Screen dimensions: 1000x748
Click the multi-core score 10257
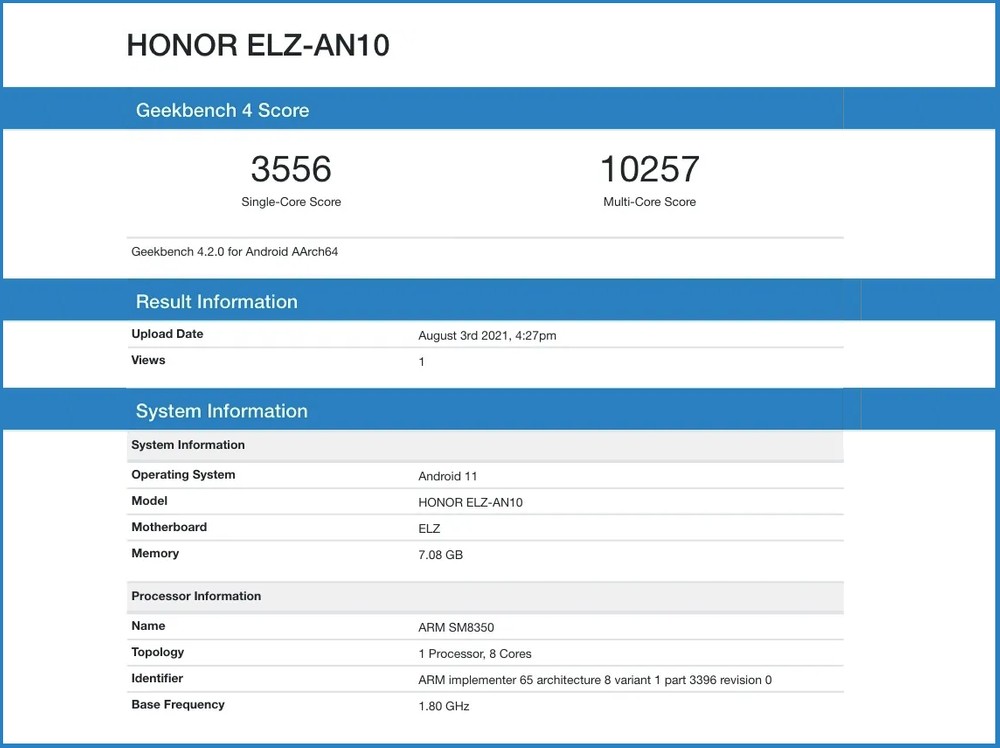[649, 169]
